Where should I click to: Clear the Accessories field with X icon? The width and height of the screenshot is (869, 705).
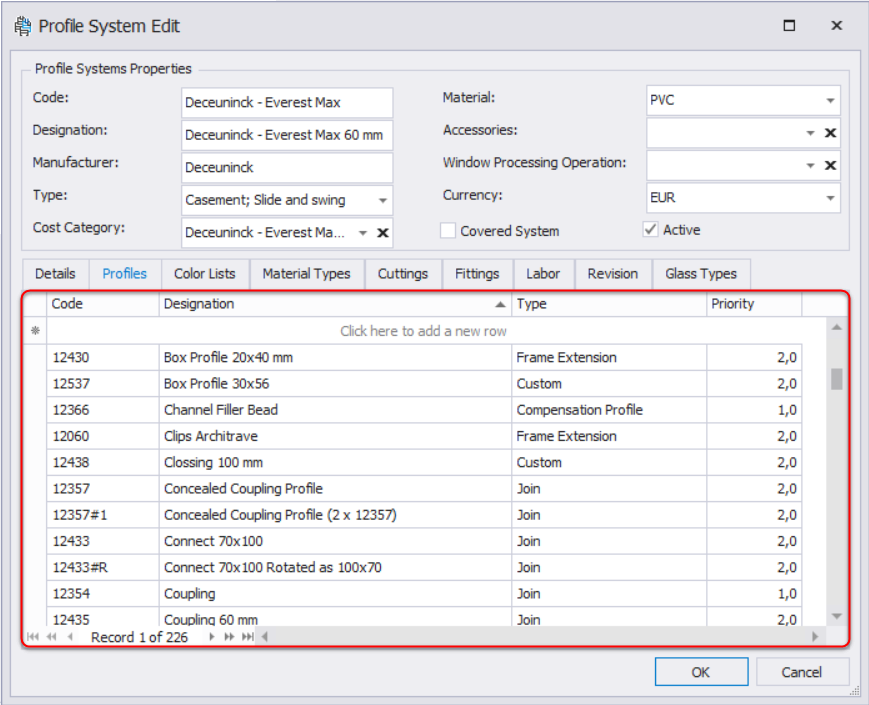pos(830,133)
